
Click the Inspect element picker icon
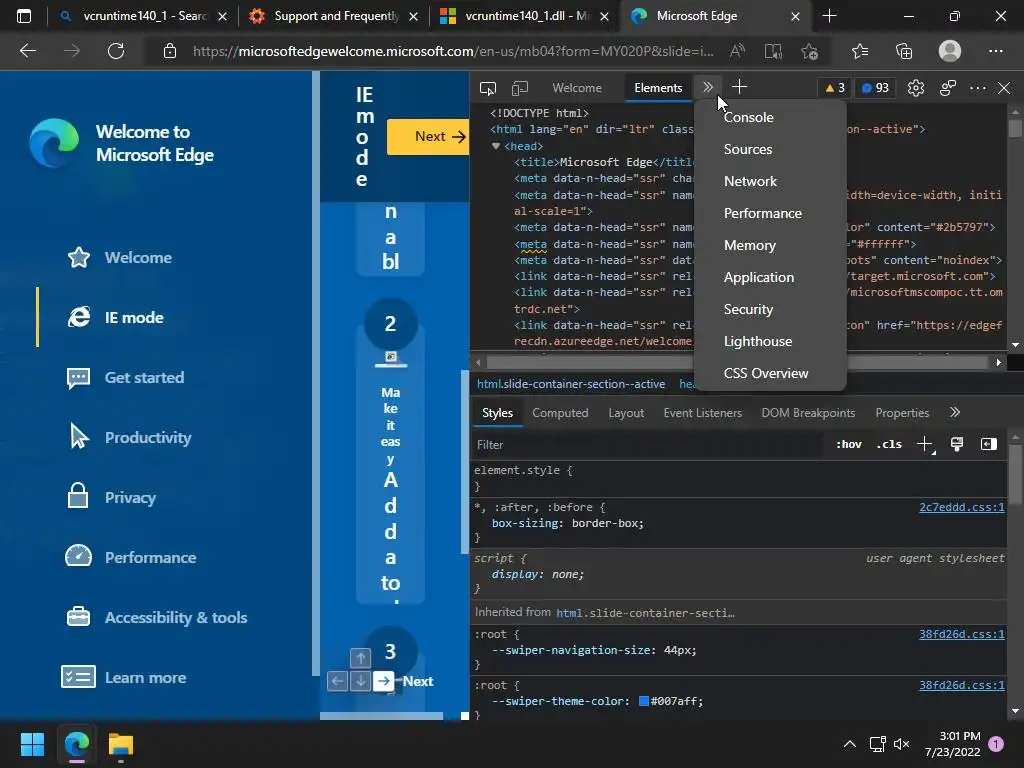[488, 88]
